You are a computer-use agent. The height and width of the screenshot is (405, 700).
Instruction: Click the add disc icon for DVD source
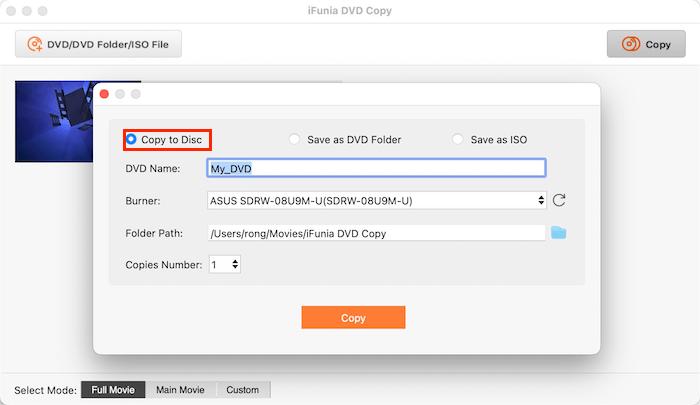[x=36, y=44]
